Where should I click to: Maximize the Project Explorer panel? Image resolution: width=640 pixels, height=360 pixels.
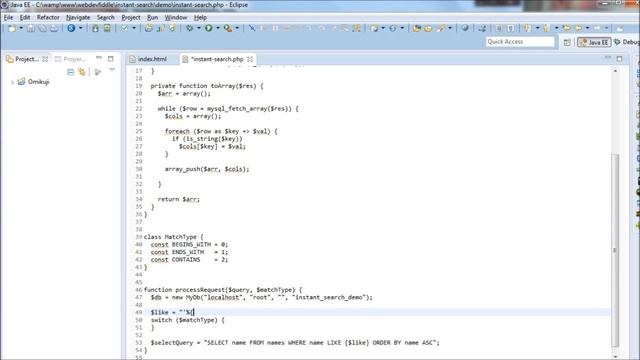(111, 59)
